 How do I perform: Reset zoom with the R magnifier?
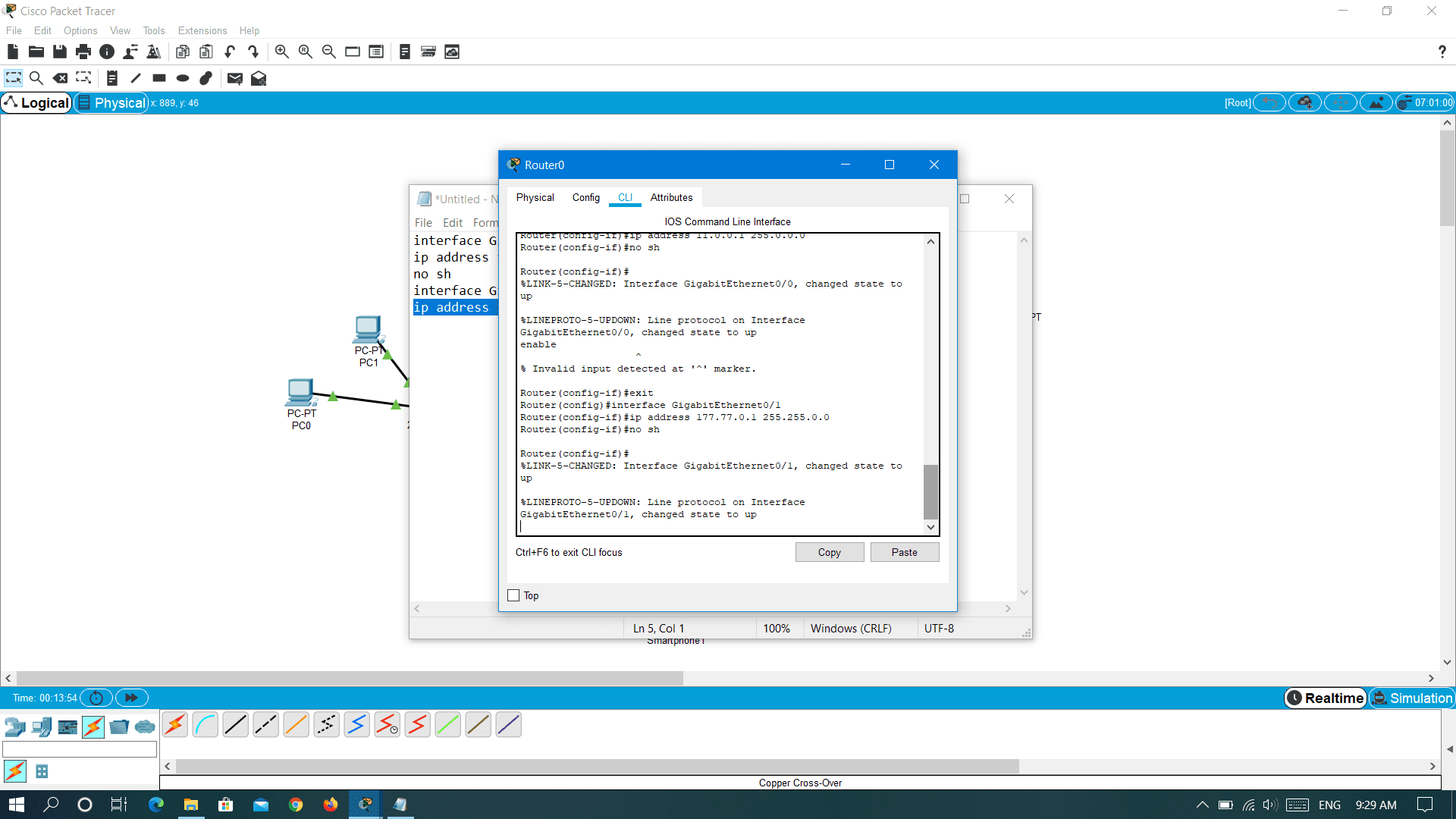(305, 52)
